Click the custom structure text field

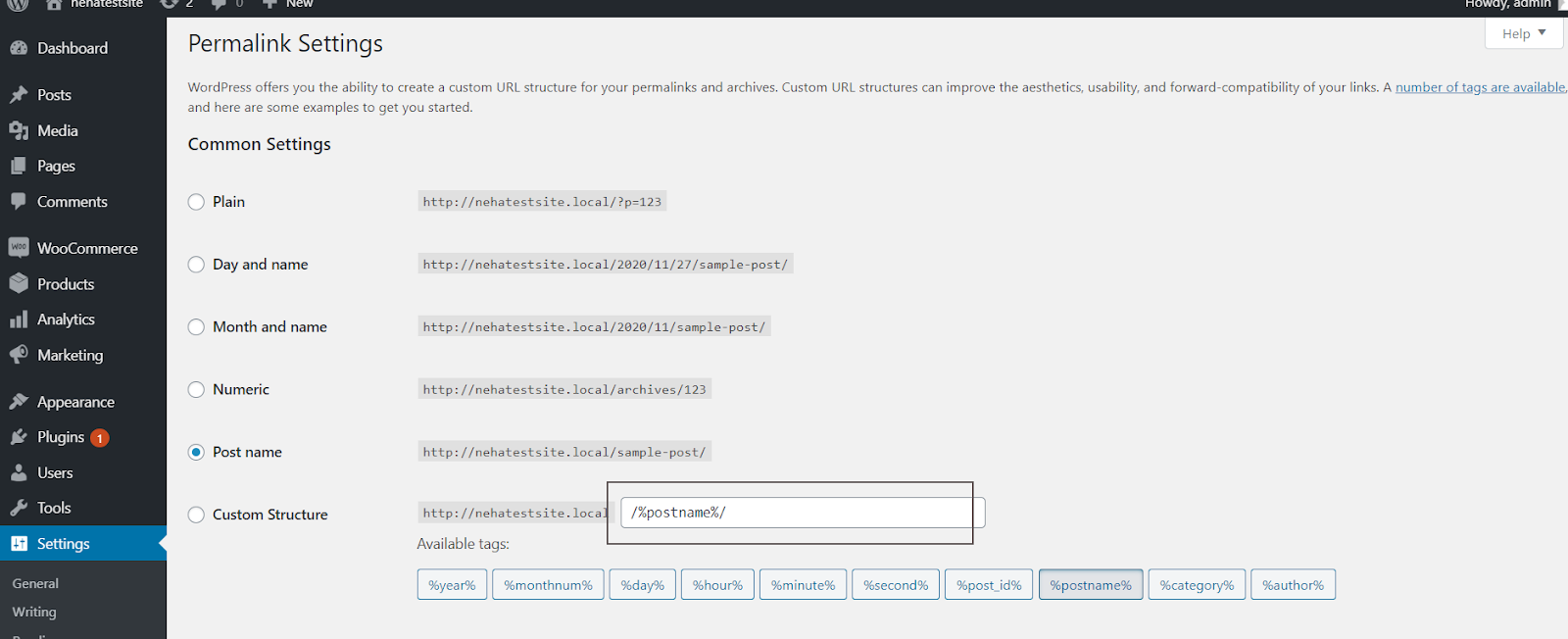(x=802, y=513)
